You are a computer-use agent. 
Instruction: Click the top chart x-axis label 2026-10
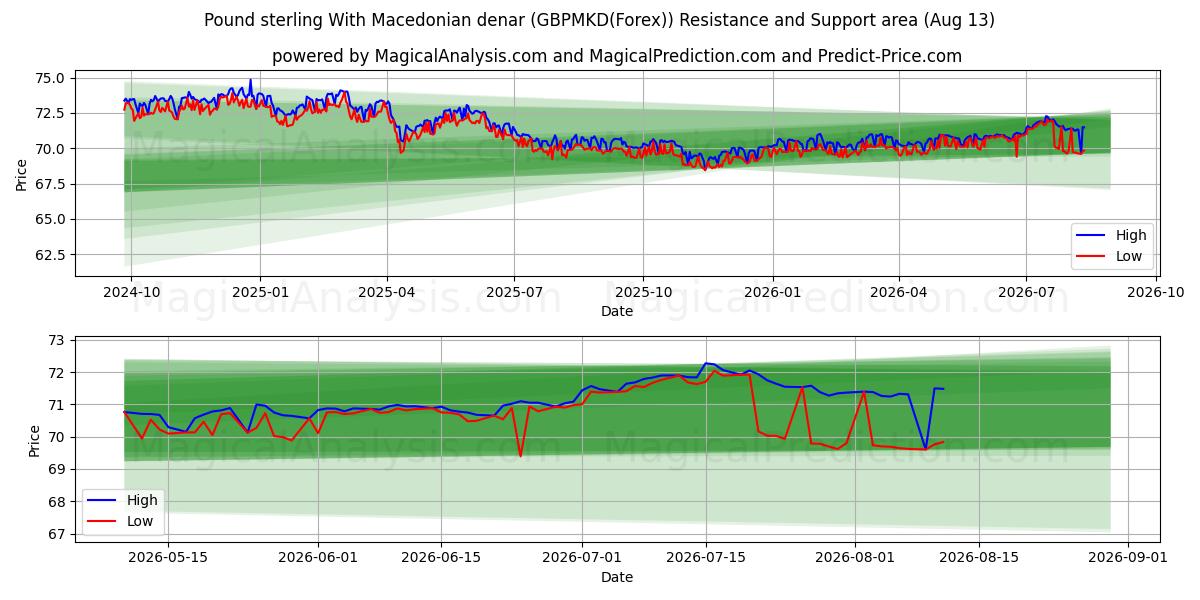click(1155, 294)
